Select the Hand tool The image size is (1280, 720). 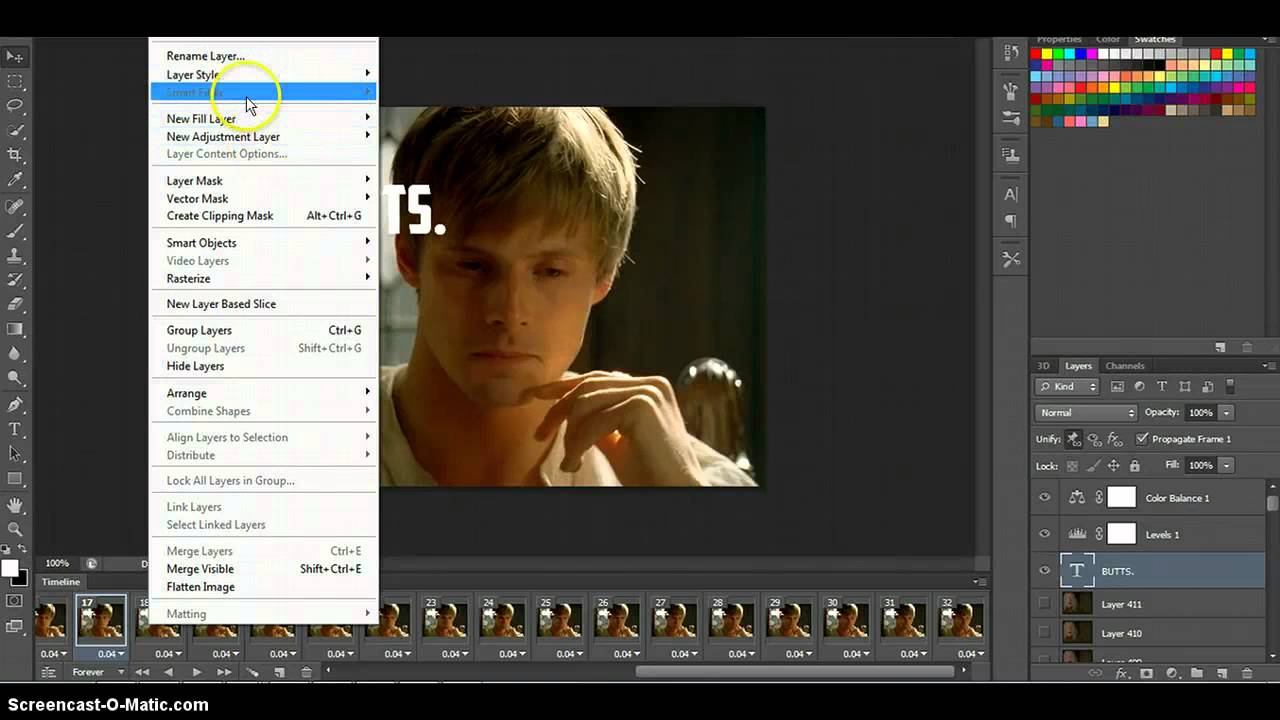click(15, 505)
